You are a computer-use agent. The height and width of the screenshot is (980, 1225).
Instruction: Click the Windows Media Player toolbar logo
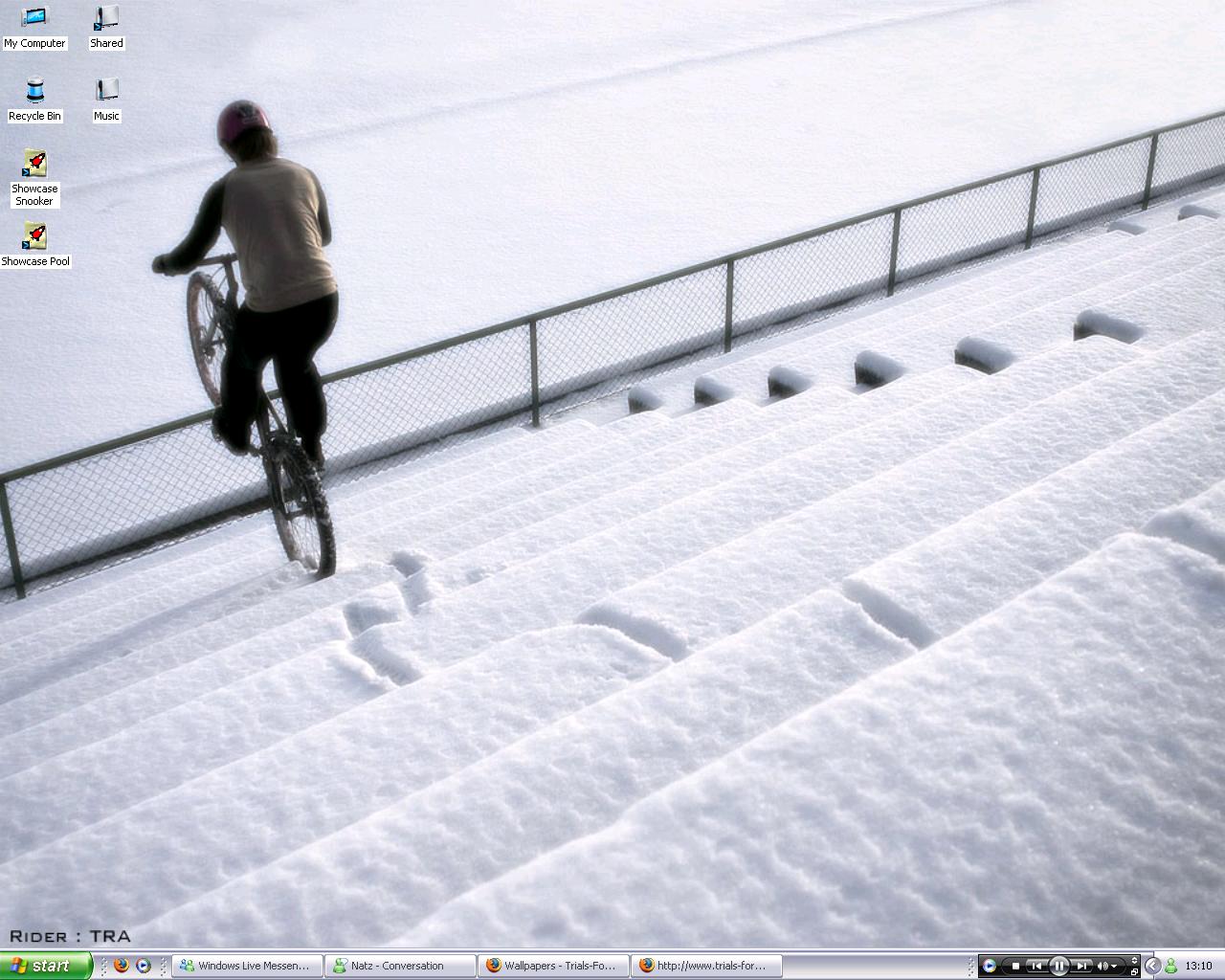[990, 966]
